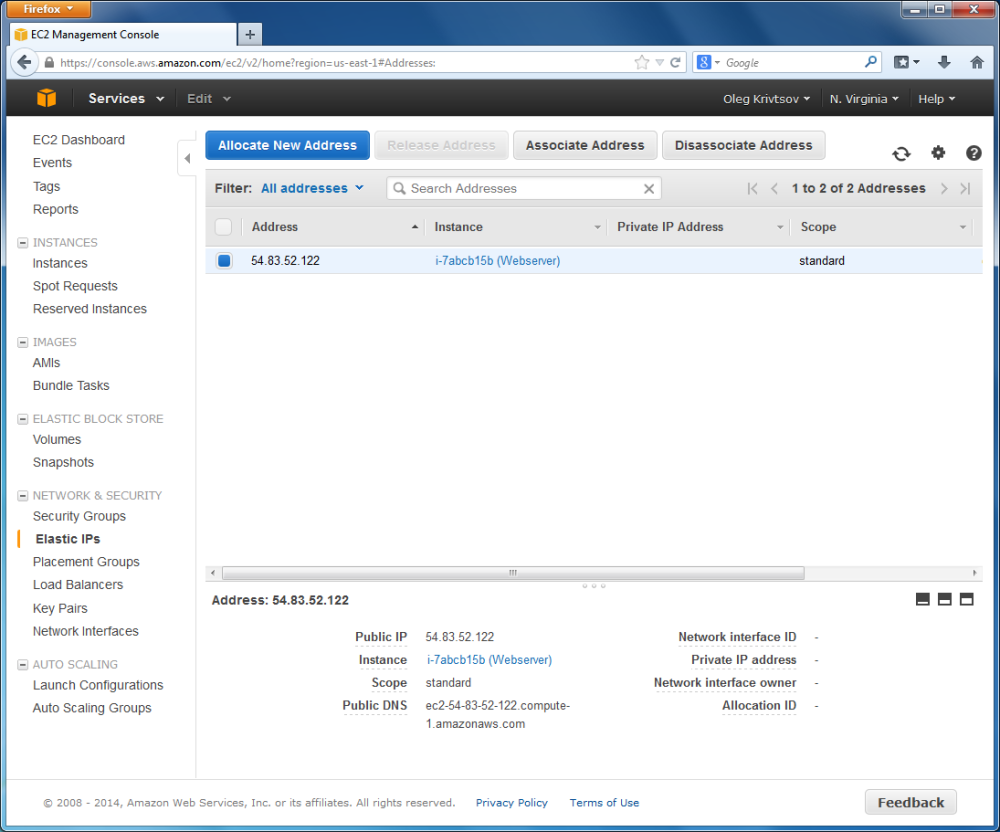Collapse the left navigation sidebar arrow
The width and height of the screenshot is (1000, 832).
[x=187, y=158]
